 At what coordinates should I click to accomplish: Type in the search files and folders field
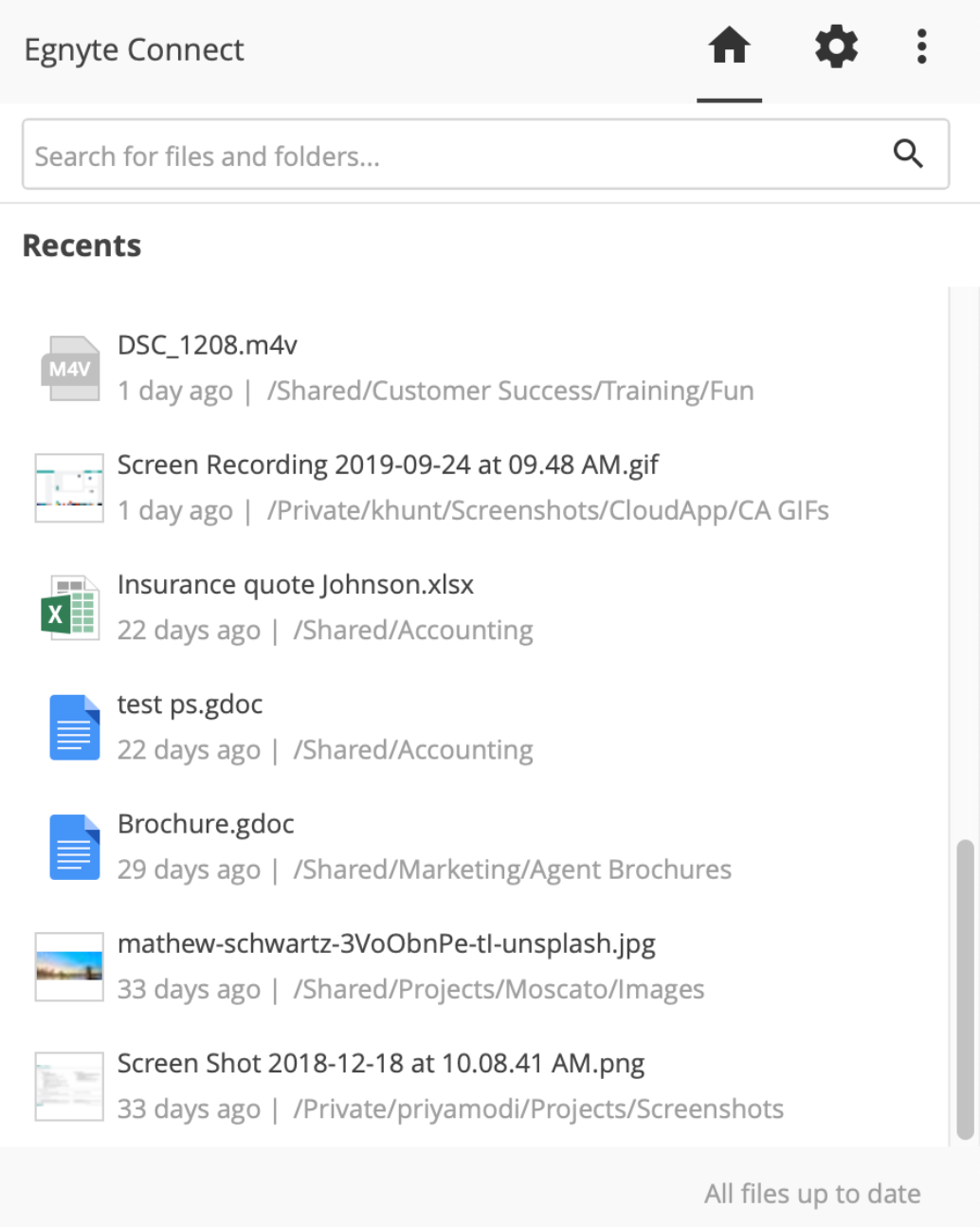(455, 156)
